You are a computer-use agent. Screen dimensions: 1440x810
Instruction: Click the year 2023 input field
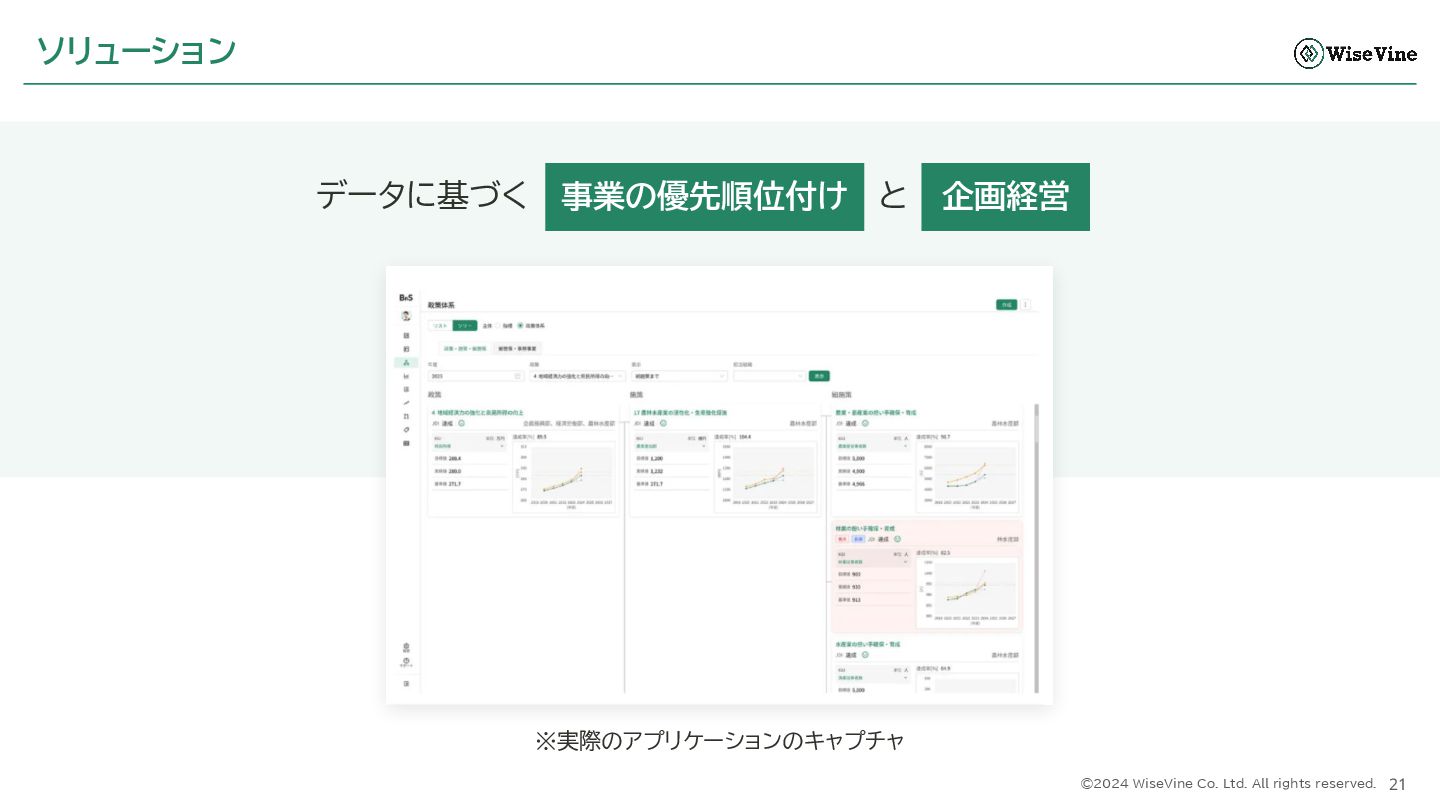click(x=476, y=376)
